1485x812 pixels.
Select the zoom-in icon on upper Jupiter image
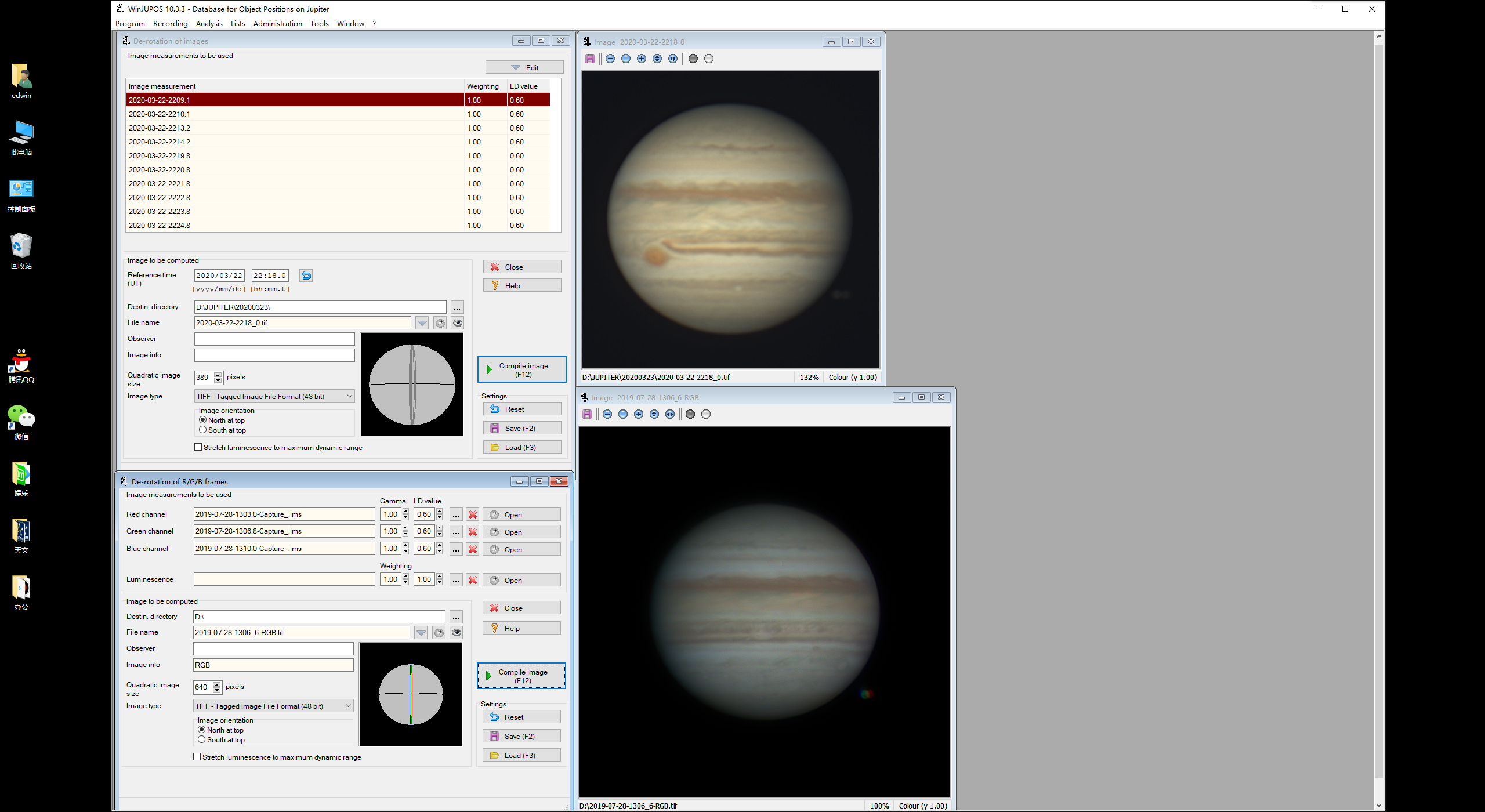[641, 58]
